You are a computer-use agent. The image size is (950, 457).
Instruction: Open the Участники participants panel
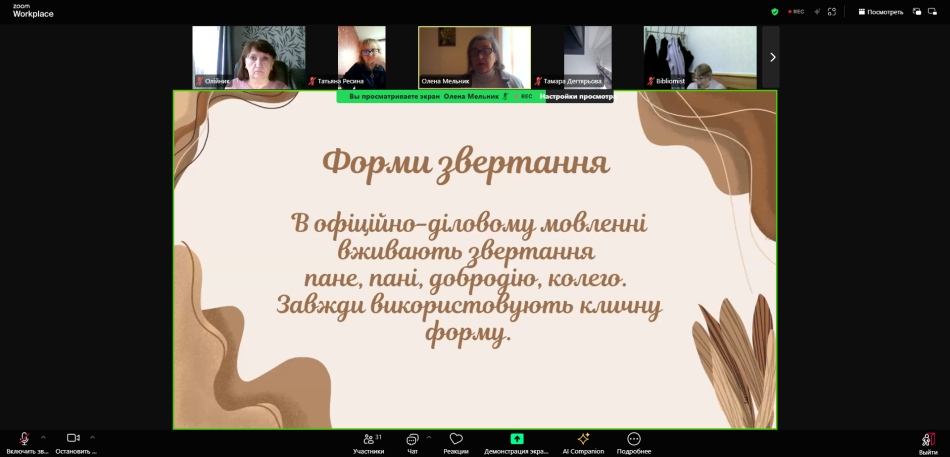pyautogui.click(x=368, y=442)
